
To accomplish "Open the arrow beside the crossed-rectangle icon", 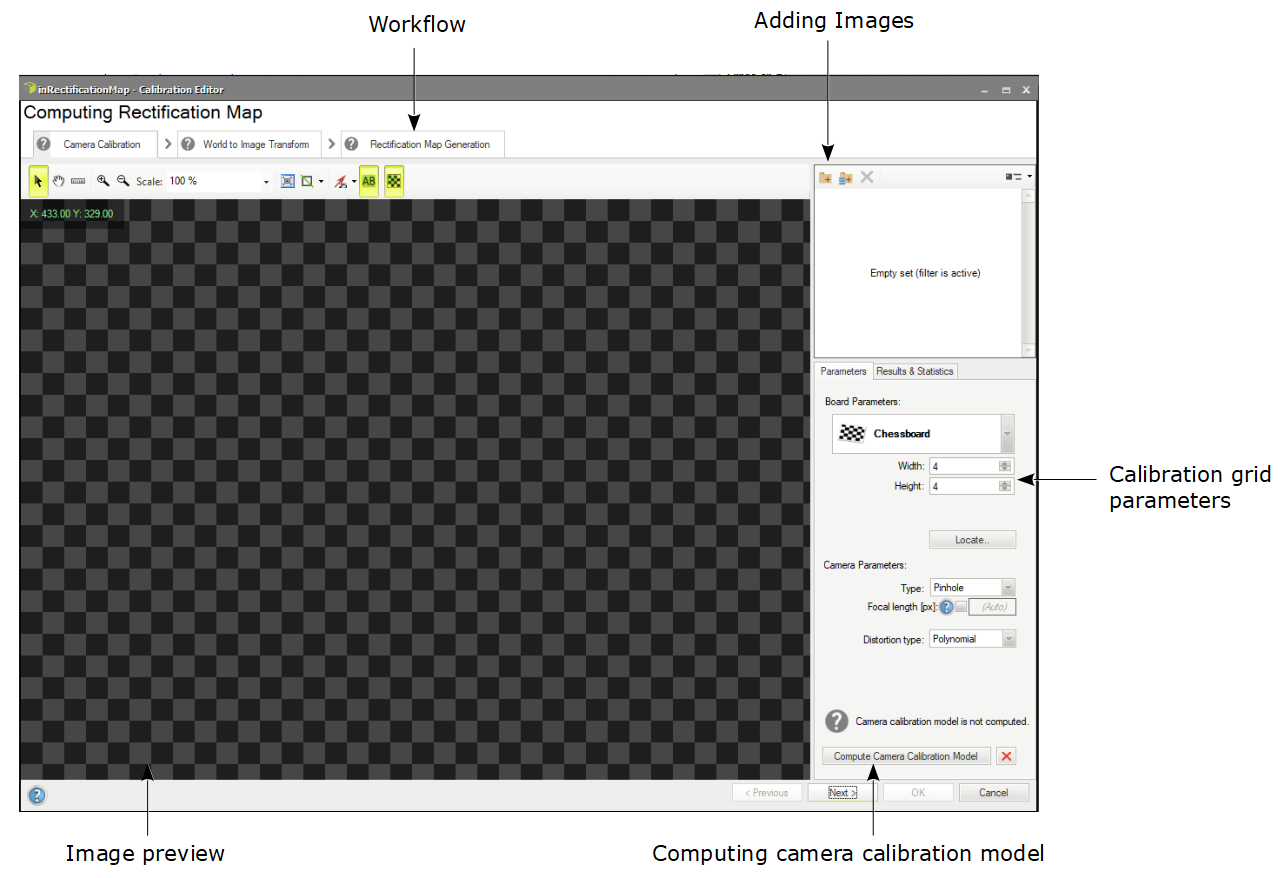I will click(321, 182).
